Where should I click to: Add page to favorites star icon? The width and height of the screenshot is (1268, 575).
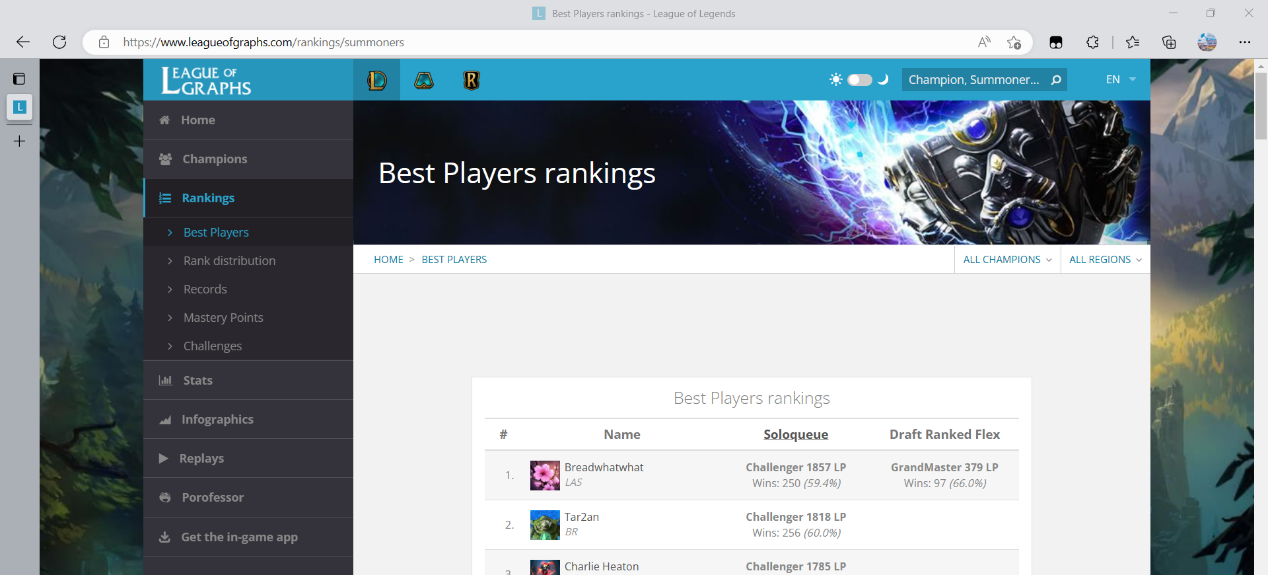[1014, 42]
